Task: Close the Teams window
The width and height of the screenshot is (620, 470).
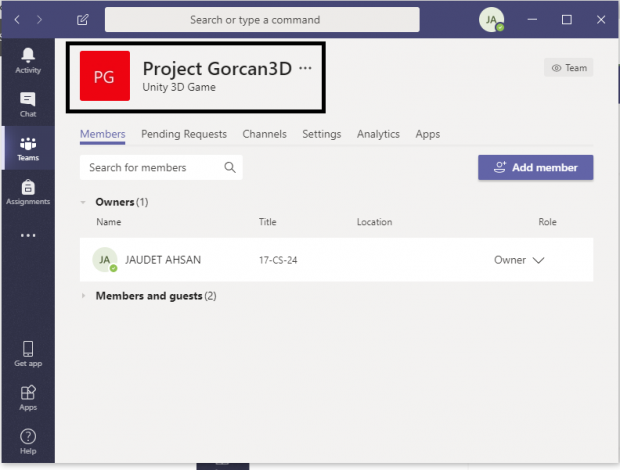Action: tap(601, 19)
